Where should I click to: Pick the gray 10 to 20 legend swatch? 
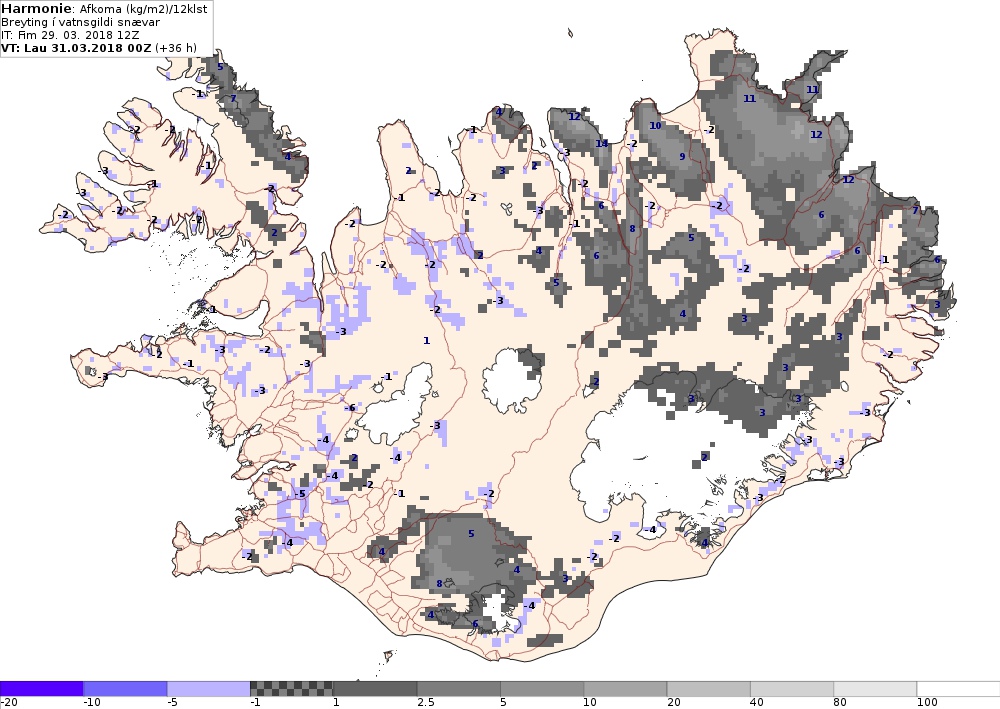[x=625, y=689]
